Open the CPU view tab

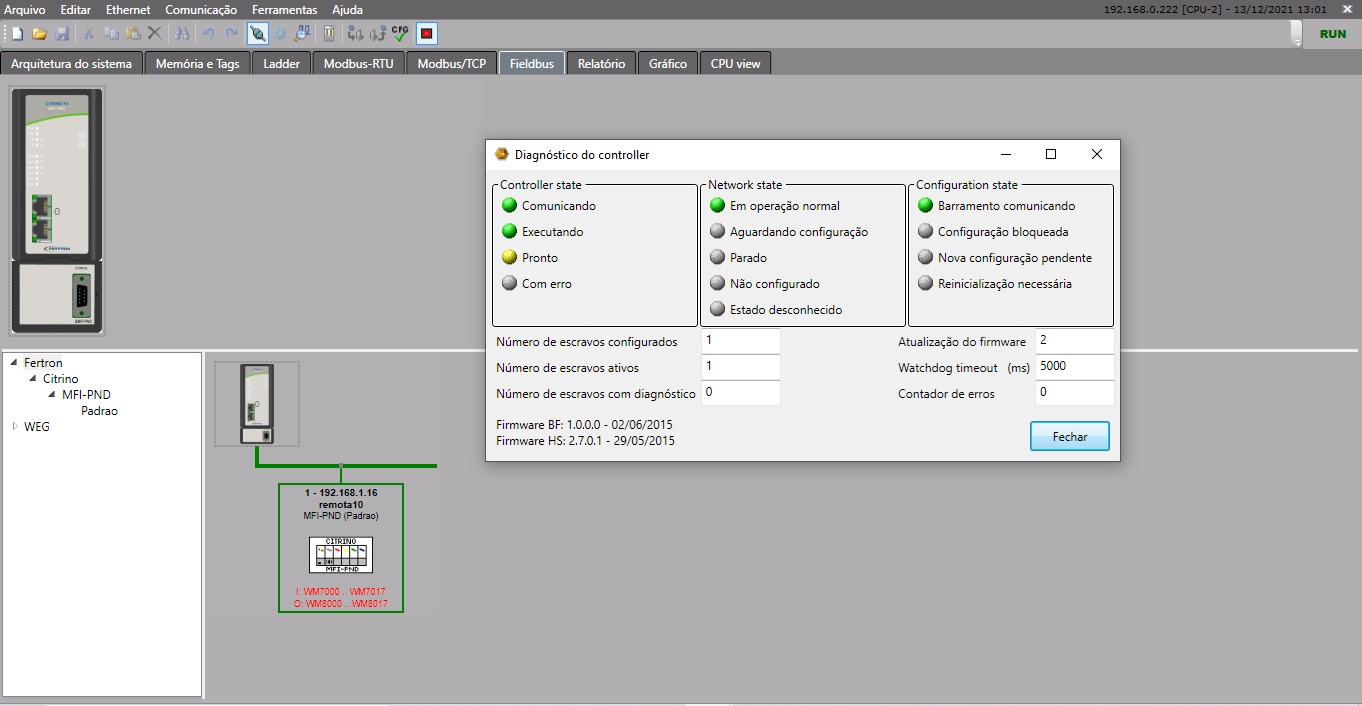pos(735,64)
